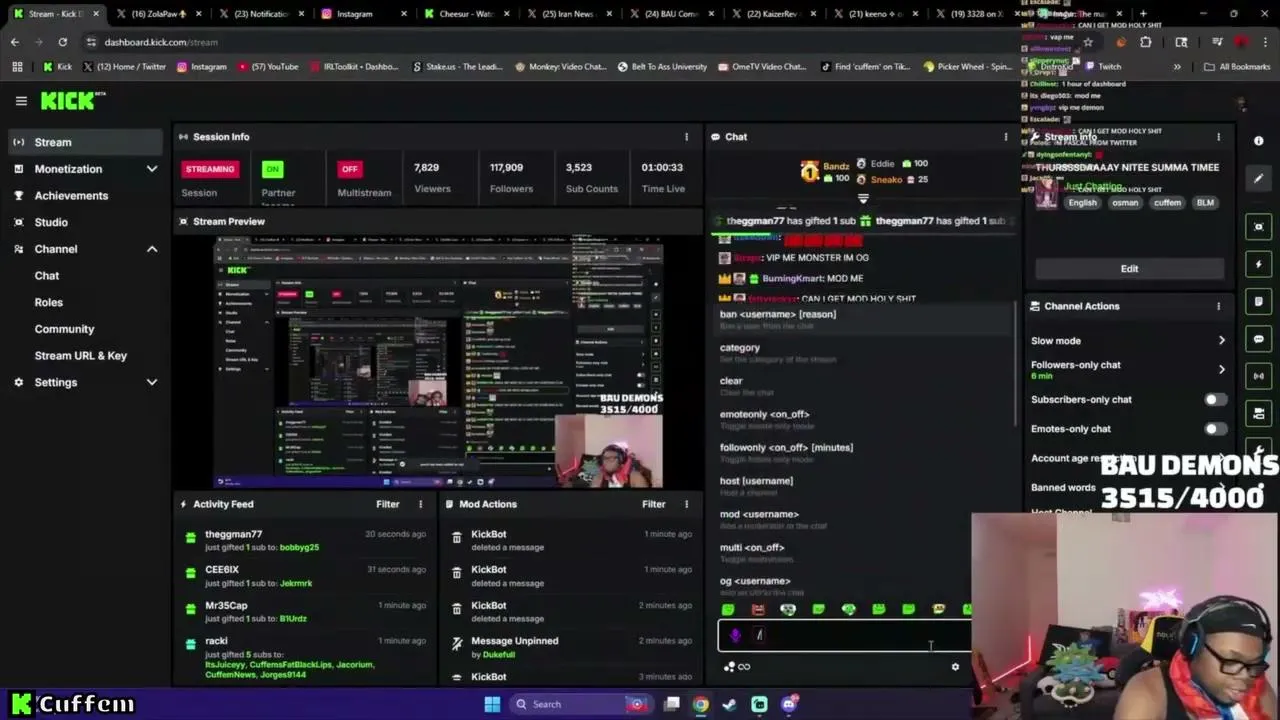Viewport: 1280px width, 720px height.
Task: Open Chat panel three-dot options
Action: pyautogui.click(x=1006, y=137)
